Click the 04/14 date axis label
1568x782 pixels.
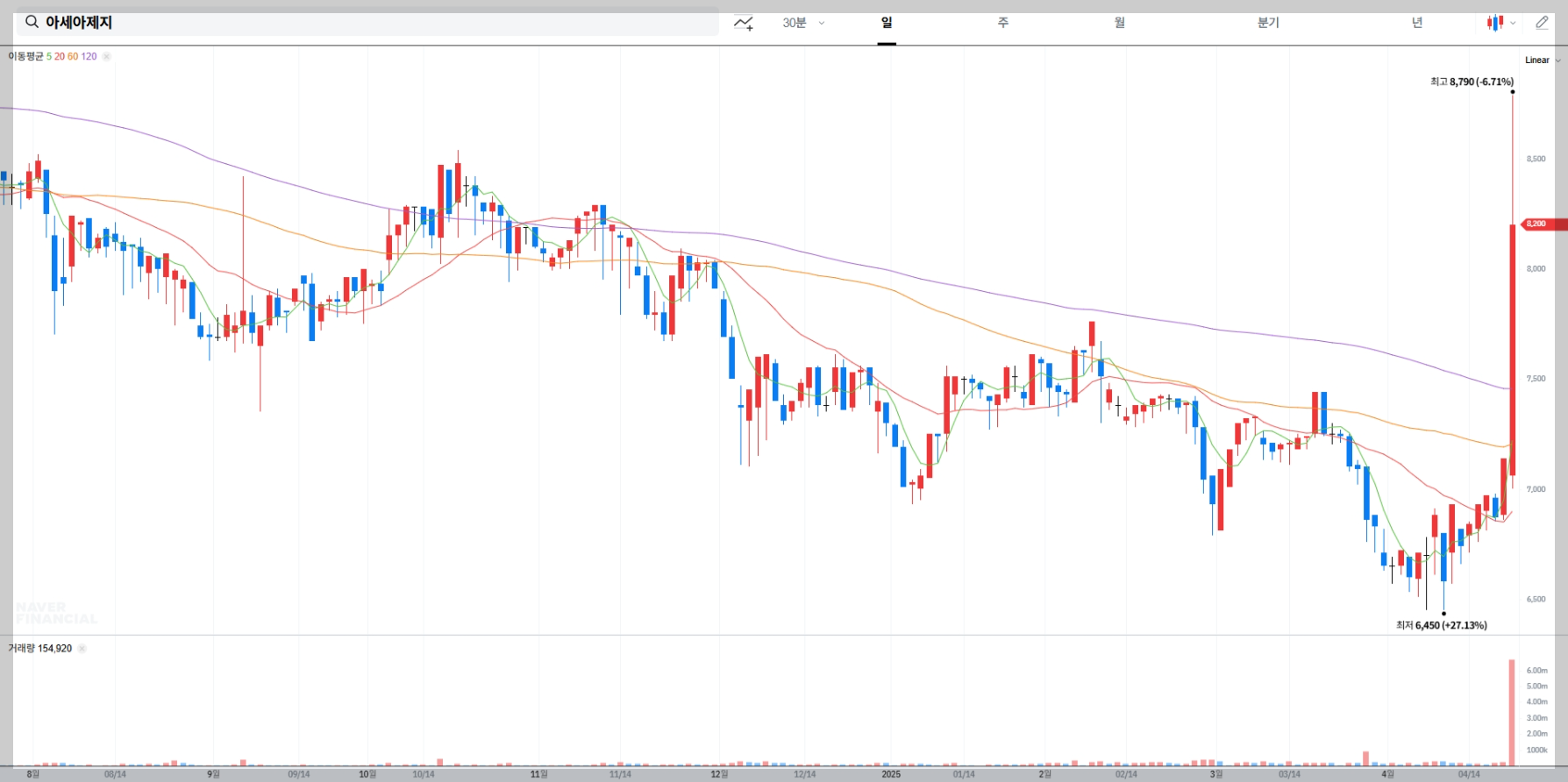coord(1469,774)
